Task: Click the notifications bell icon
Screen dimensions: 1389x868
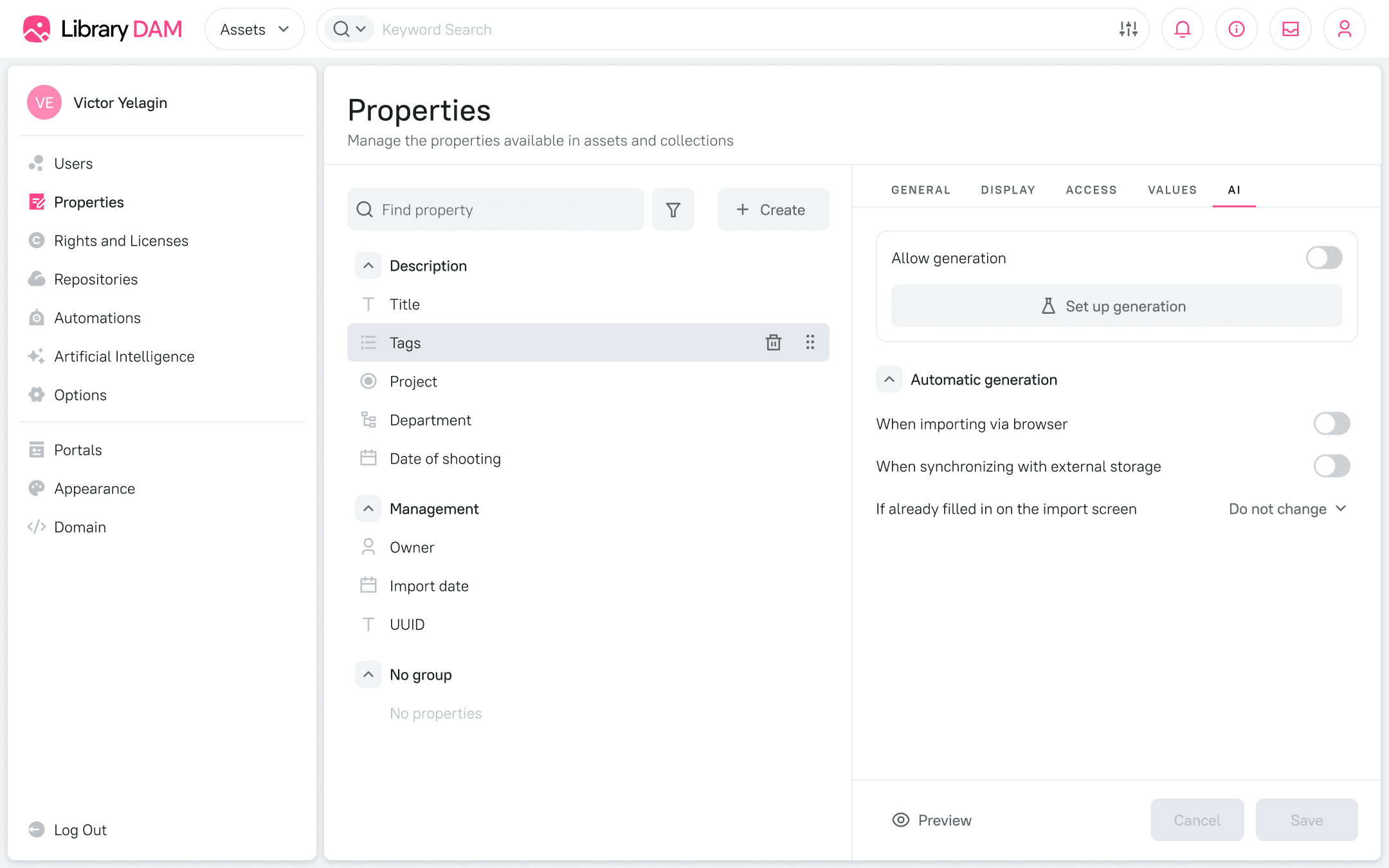Action: pyautogui.click(x=1182, y=29)
